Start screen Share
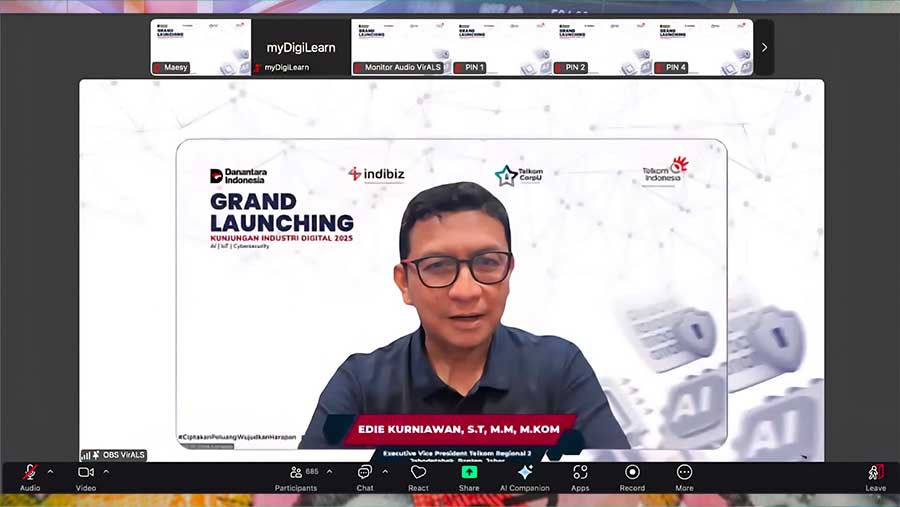Viewport: 900px width, 507px height. pos(469,478)
